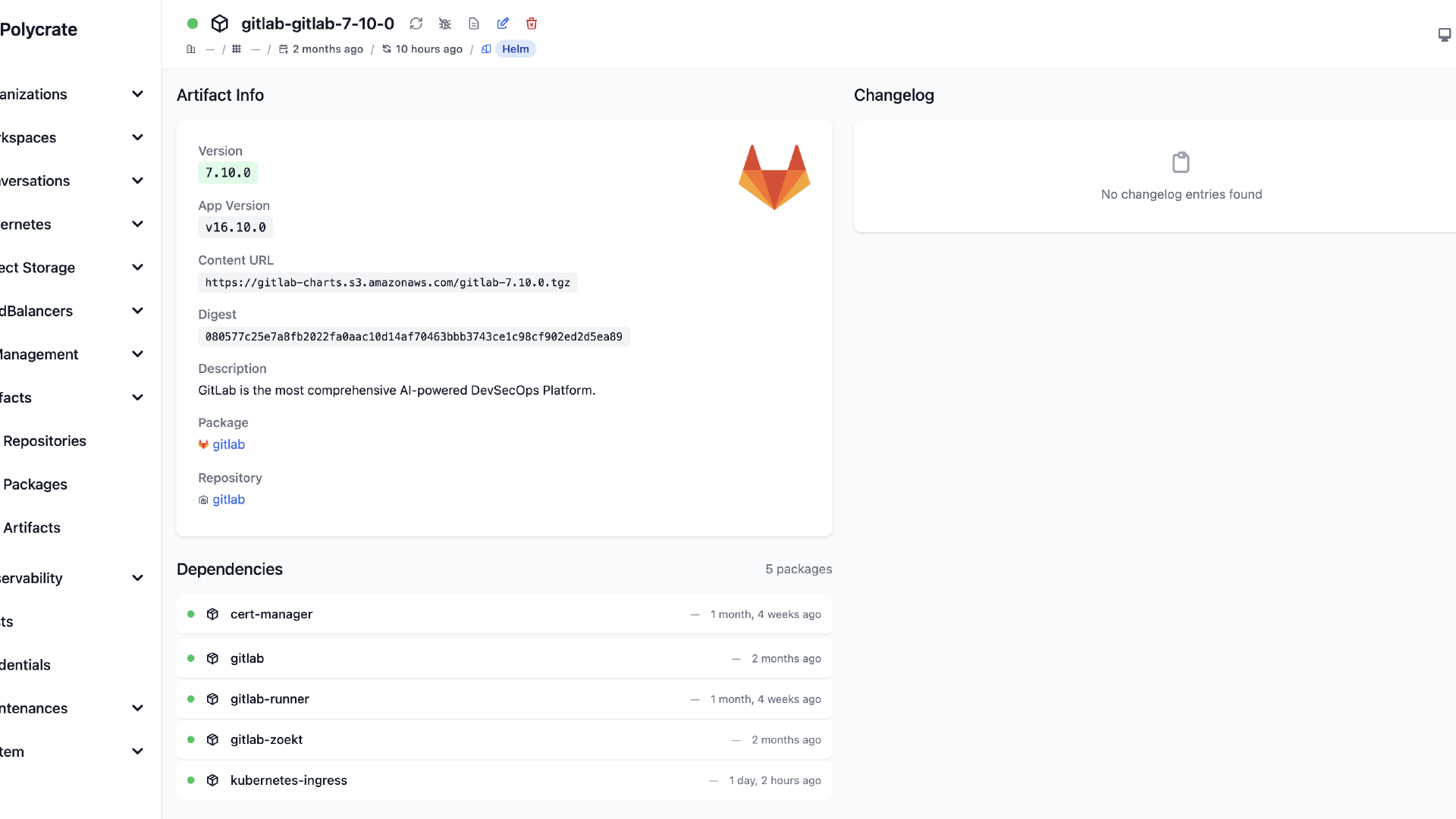This screenshot has width=1456, height=819.
Task: Select the Artifacts sidebar item
Action: (x=32, y=528)
